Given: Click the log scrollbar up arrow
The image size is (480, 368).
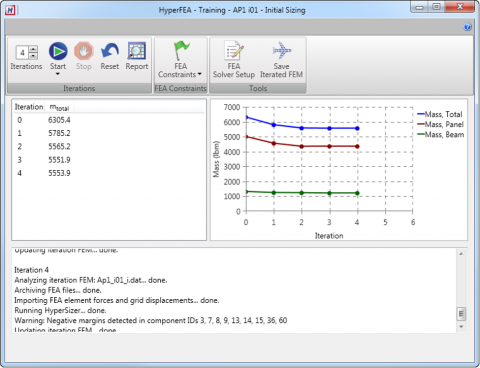Looking at the screenshot, I should point(461,254).
